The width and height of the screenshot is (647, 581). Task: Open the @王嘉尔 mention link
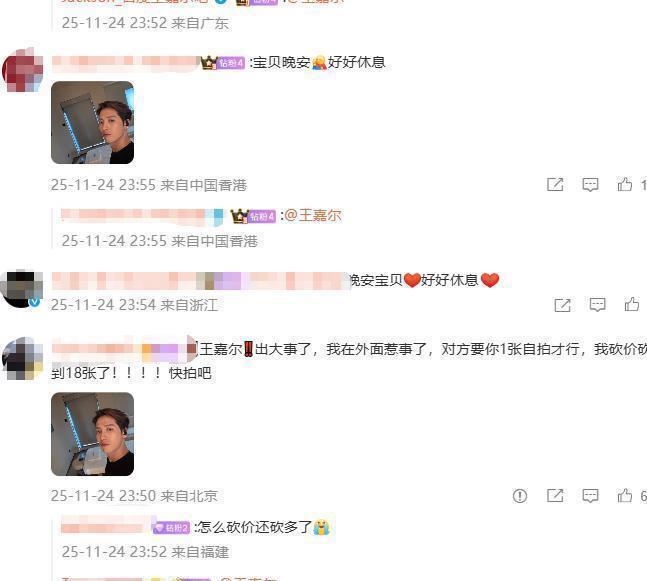[313, 215]
